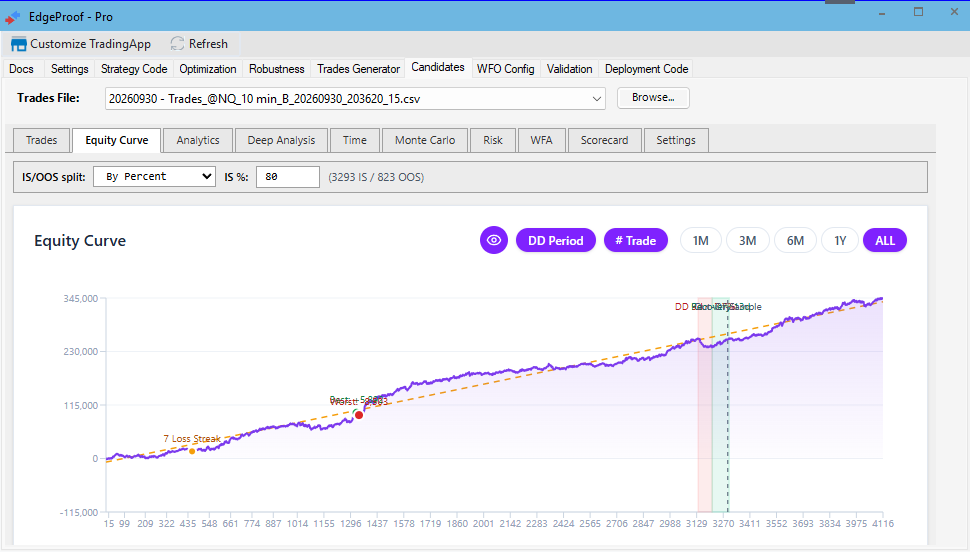Switch to the Trades Generator tab
Screen dimensions: 970x552
tap(359, 69)
